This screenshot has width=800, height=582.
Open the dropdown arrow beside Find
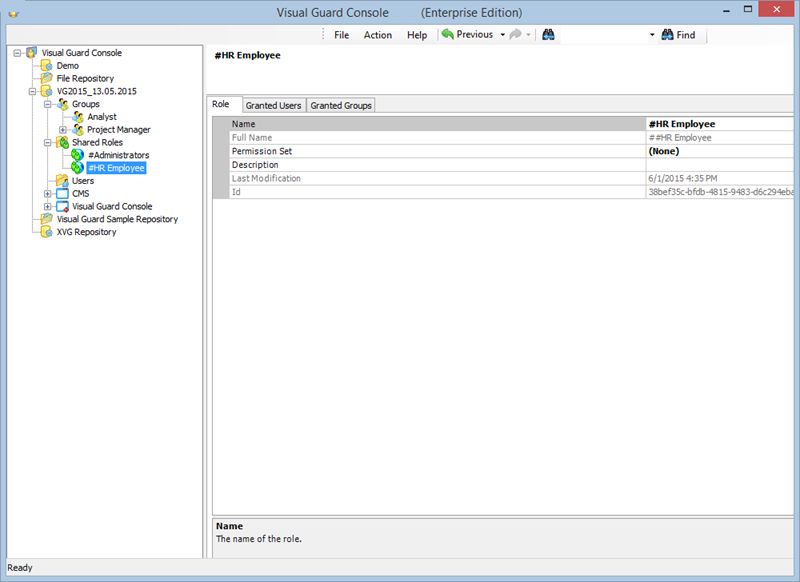[x=652, y=35]
